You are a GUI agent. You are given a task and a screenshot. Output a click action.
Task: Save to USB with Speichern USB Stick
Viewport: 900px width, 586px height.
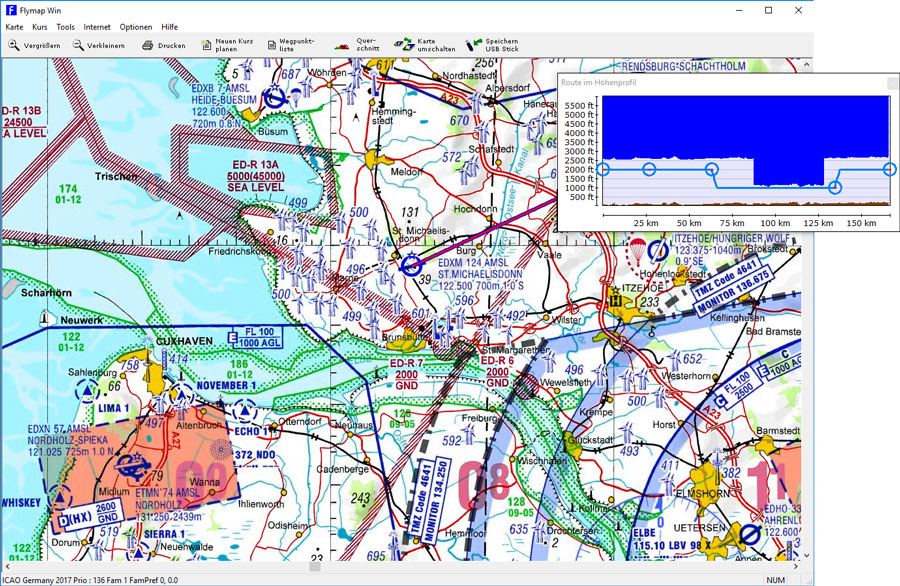[x=492, y=45]
